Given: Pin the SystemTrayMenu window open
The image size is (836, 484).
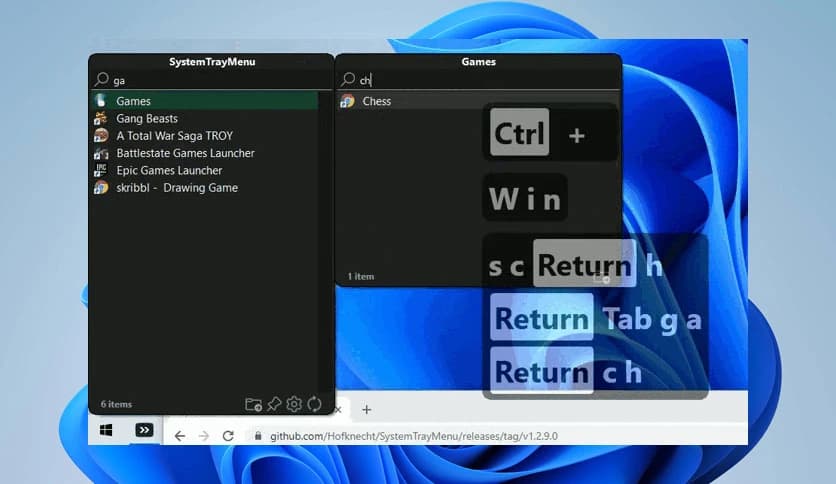Looking at the screenshot, I should pos(274,404).
